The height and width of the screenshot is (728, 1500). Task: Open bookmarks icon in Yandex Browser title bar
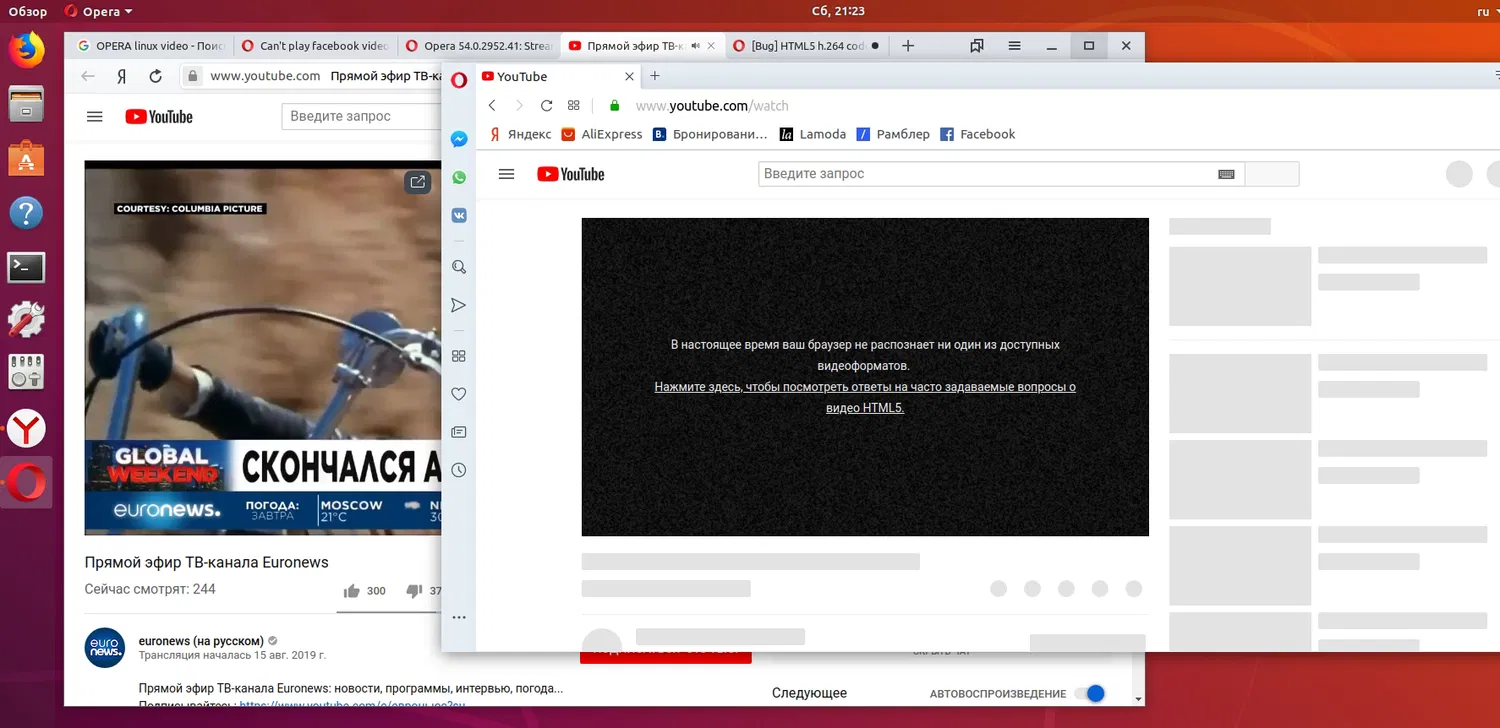pyautogui.click(x=977, y=45)
